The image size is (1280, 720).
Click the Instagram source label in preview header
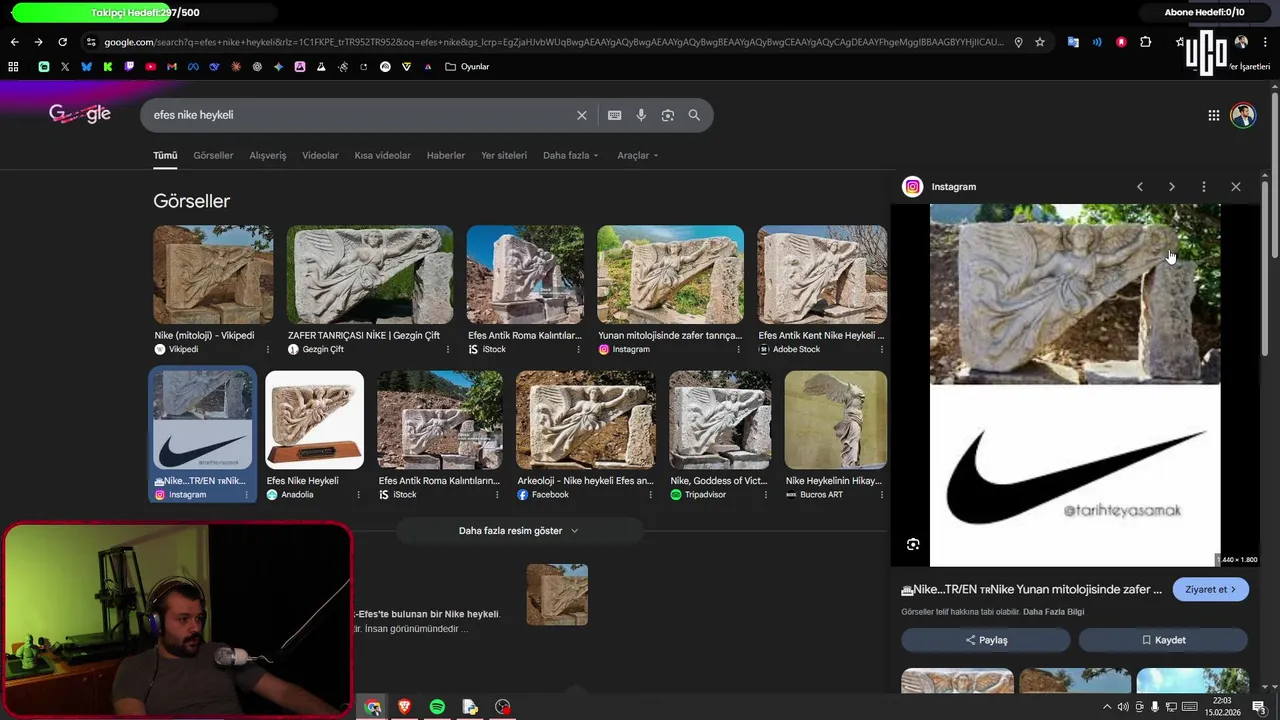953,187
